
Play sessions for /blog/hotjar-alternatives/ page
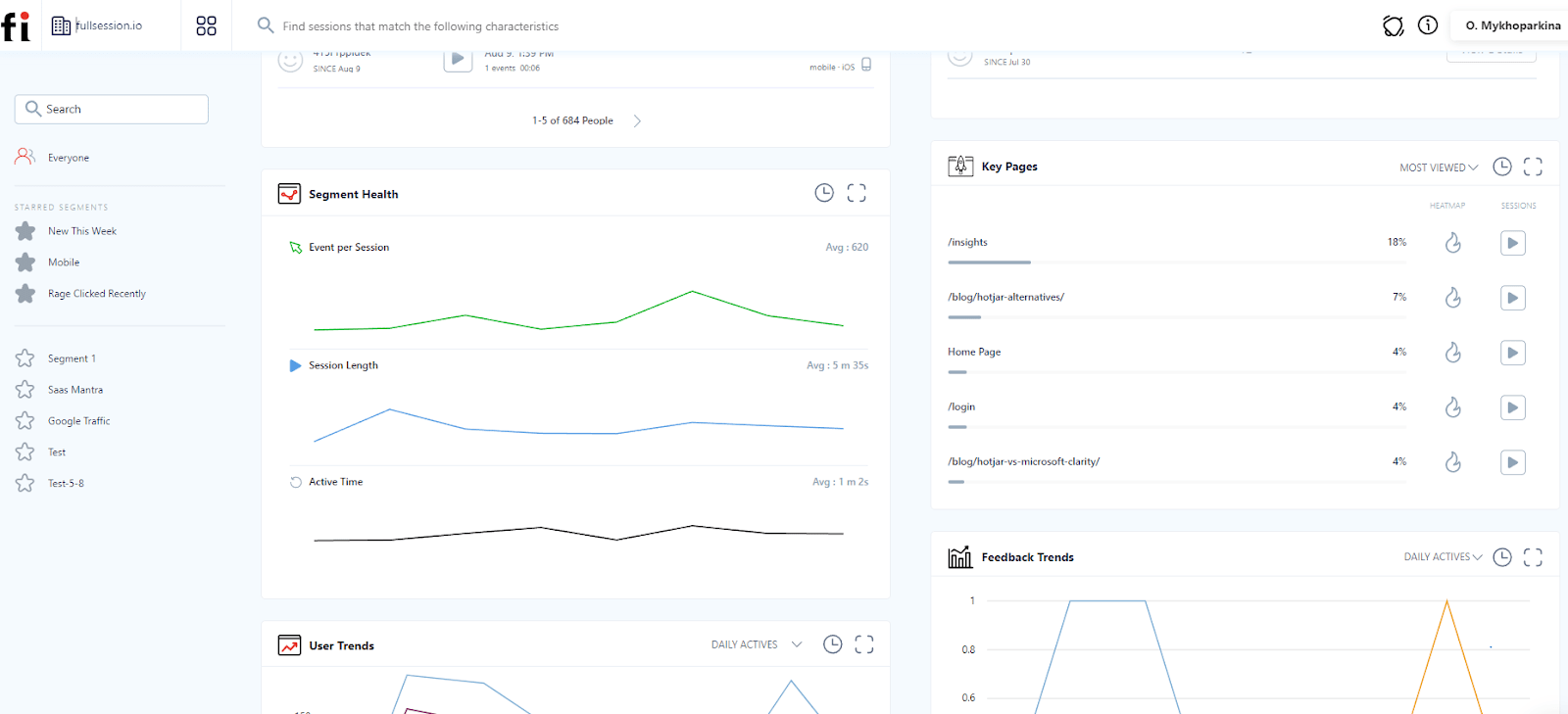1512,298
